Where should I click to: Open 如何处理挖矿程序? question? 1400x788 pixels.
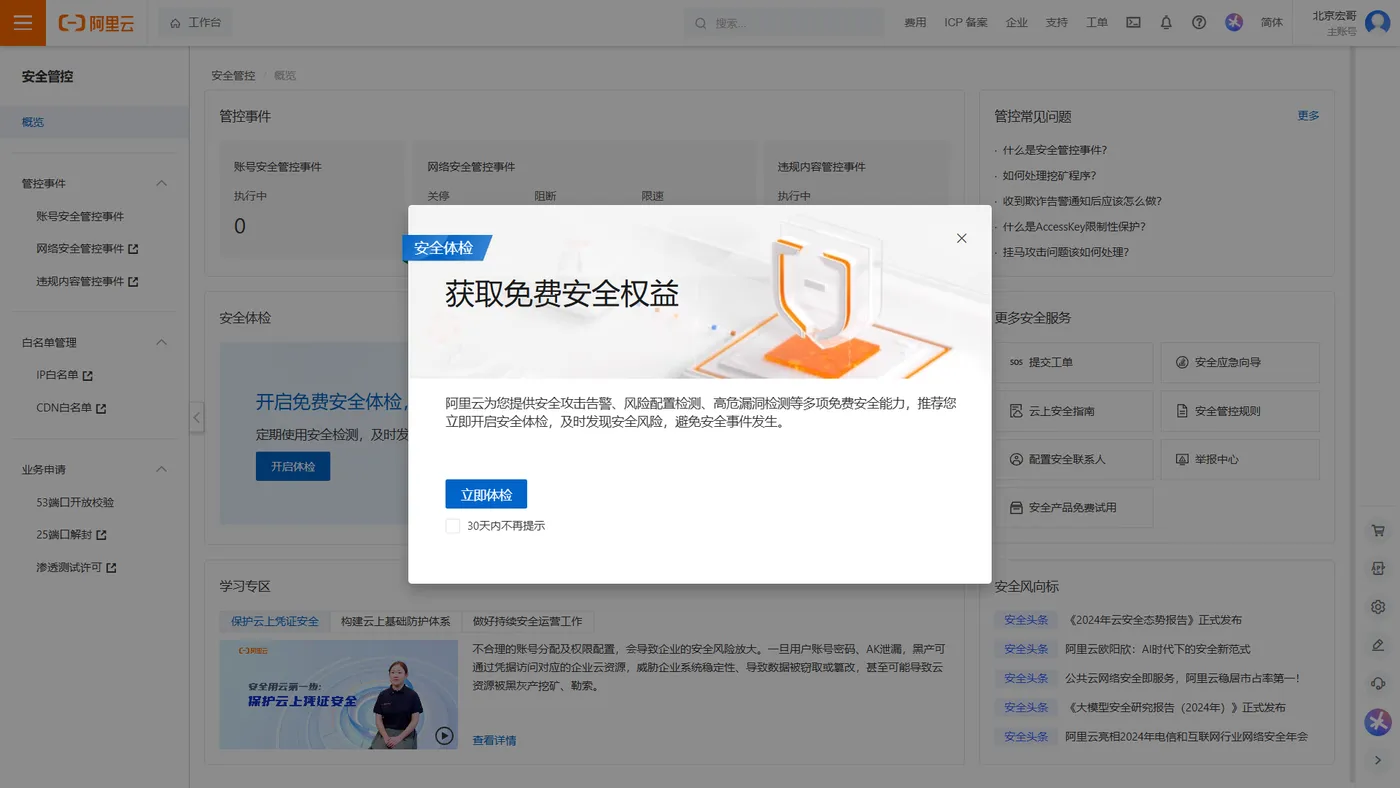tap(1049, 175)
